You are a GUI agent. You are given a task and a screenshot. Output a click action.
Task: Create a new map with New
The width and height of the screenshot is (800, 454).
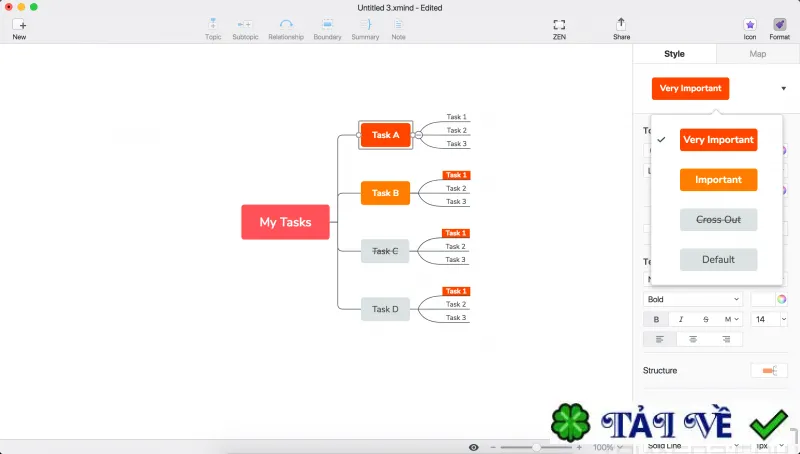point(19,29)
